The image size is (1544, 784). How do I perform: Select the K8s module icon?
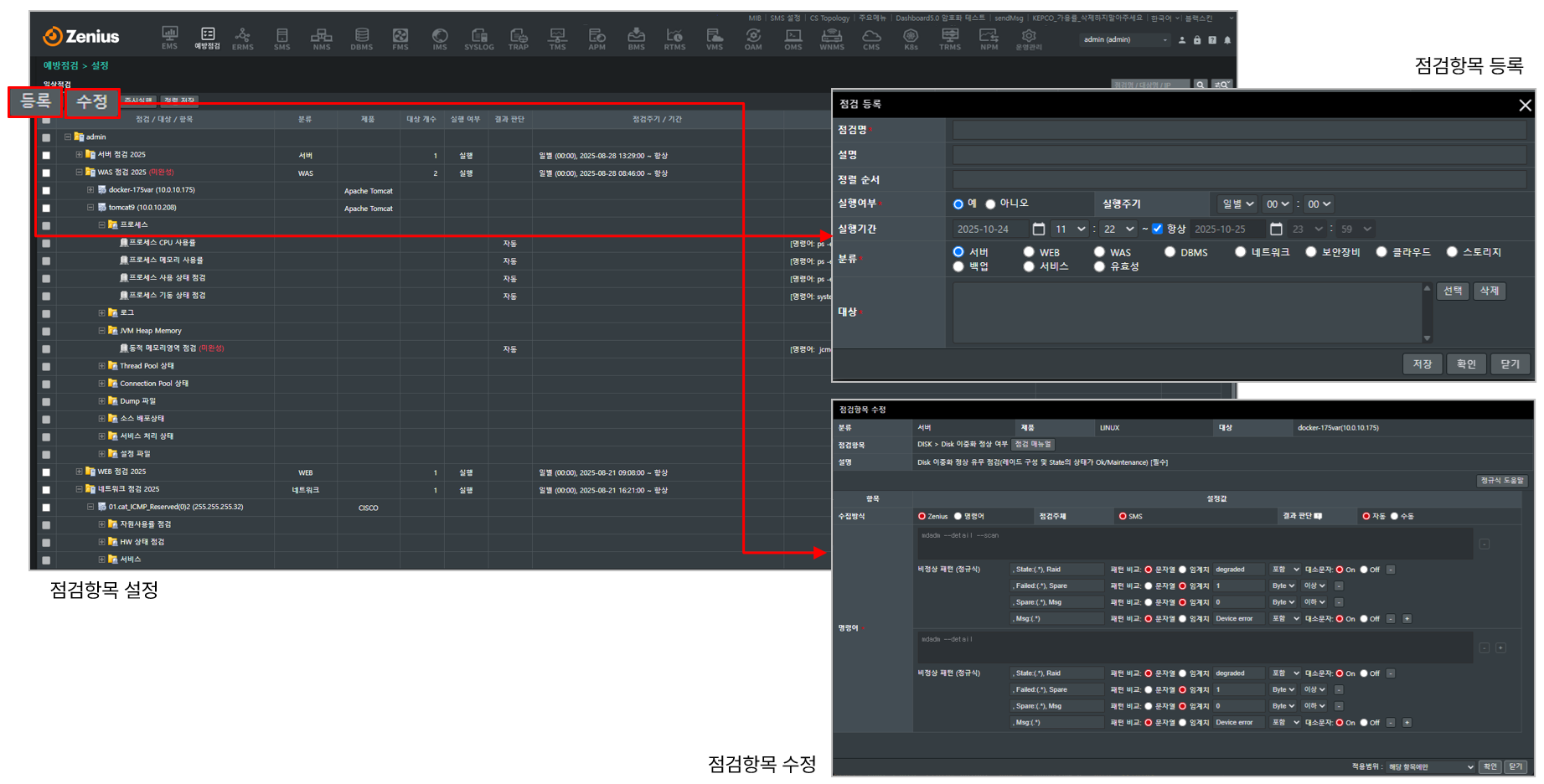point(911,37)
